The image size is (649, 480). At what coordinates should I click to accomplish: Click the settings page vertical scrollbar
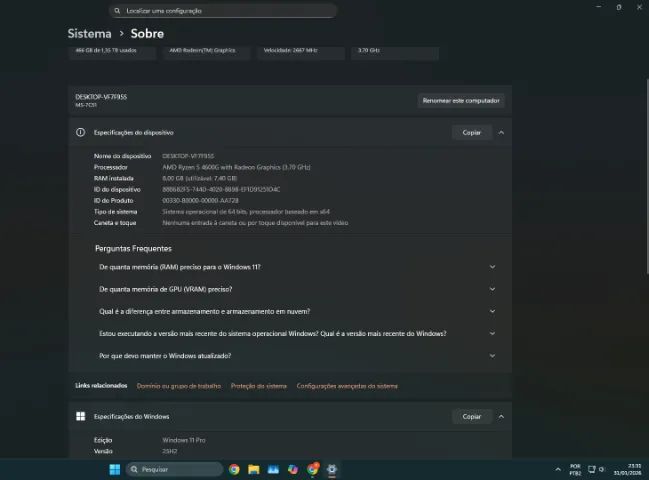[x=647, y=176]
